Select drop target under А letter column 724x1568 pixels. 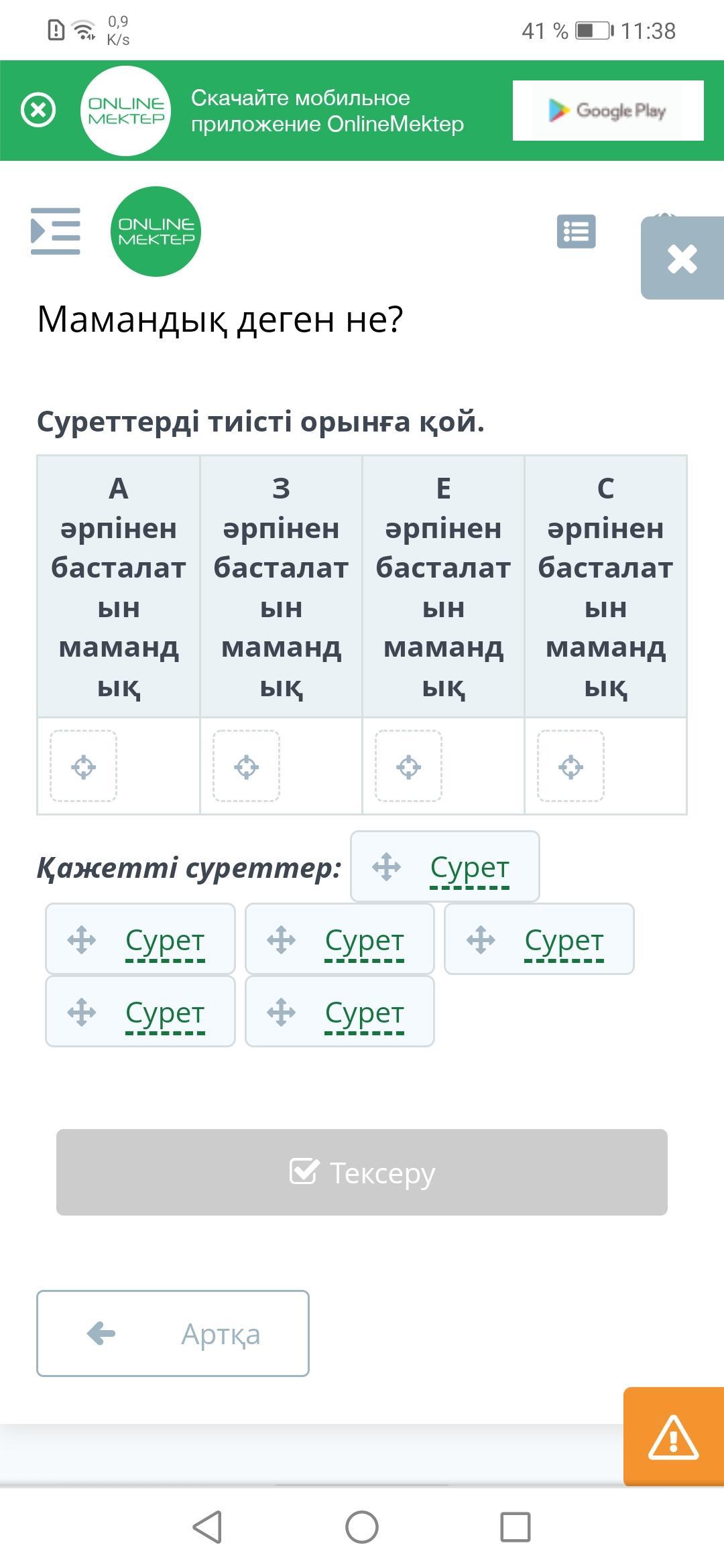tap(84, 766)
